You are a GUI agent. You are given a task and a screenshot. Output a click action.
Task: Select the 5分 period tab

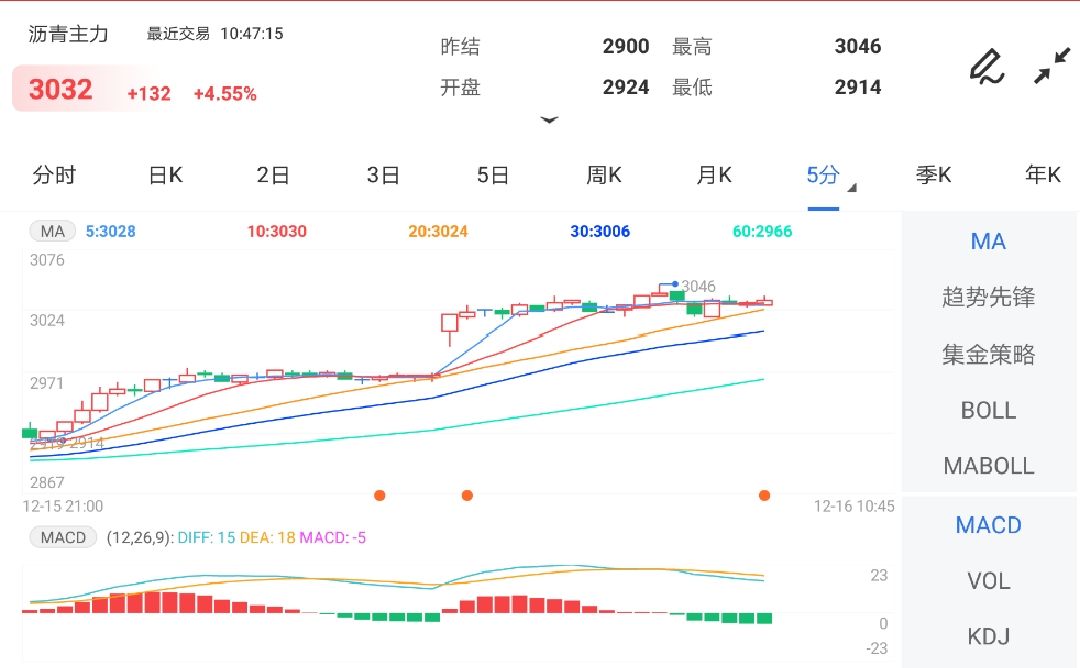[x=823, y=175]
